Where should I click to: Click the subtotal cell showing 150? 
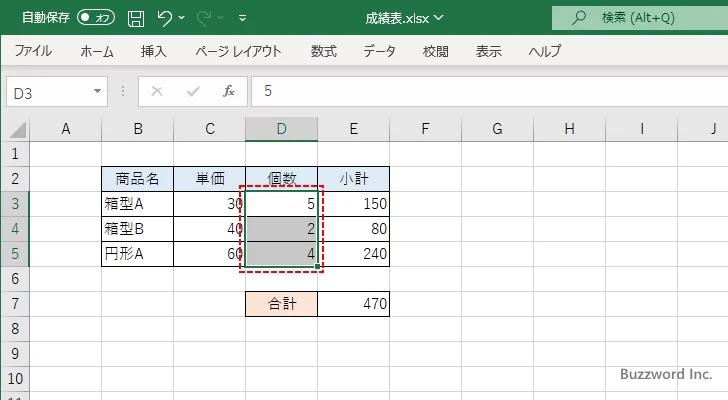click(353, 204)
